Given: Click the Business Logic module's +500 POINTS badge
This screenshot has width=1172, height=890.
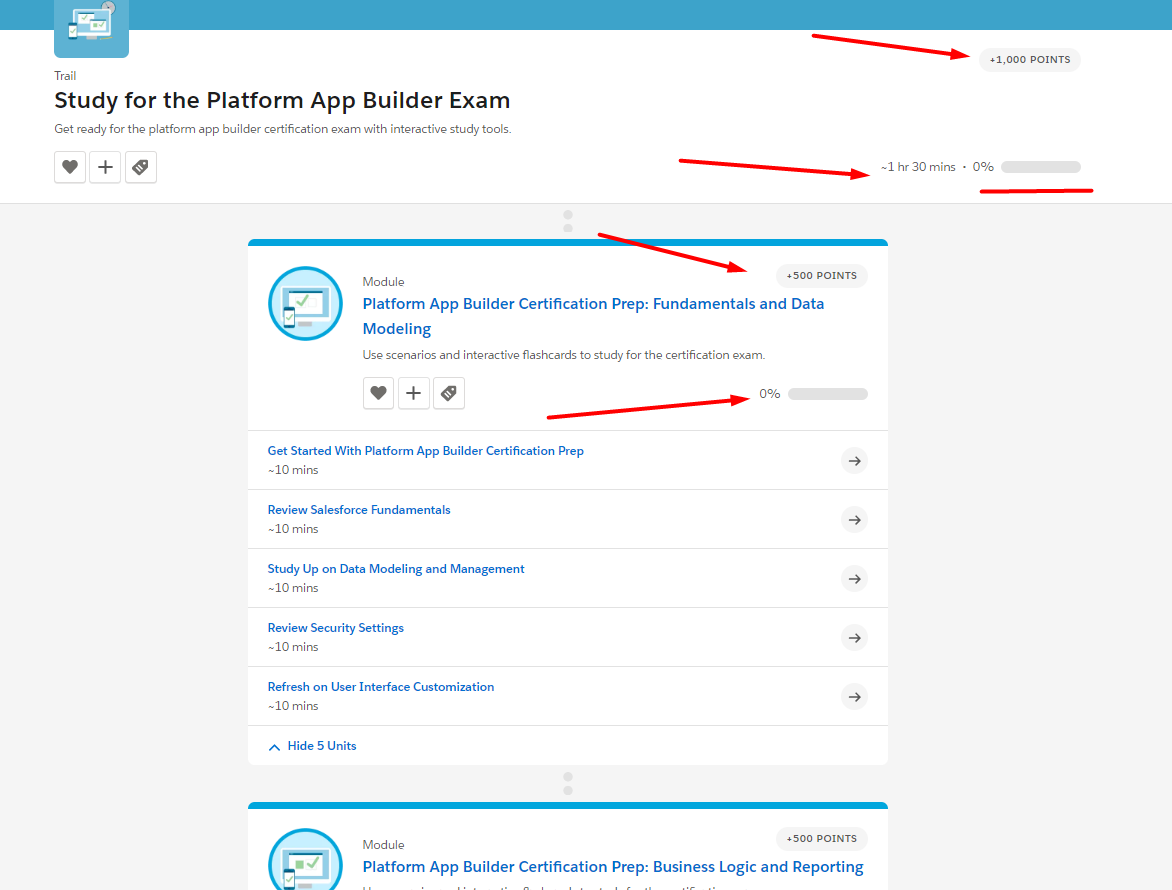Looking at the screenshot, I should point(821,838).
